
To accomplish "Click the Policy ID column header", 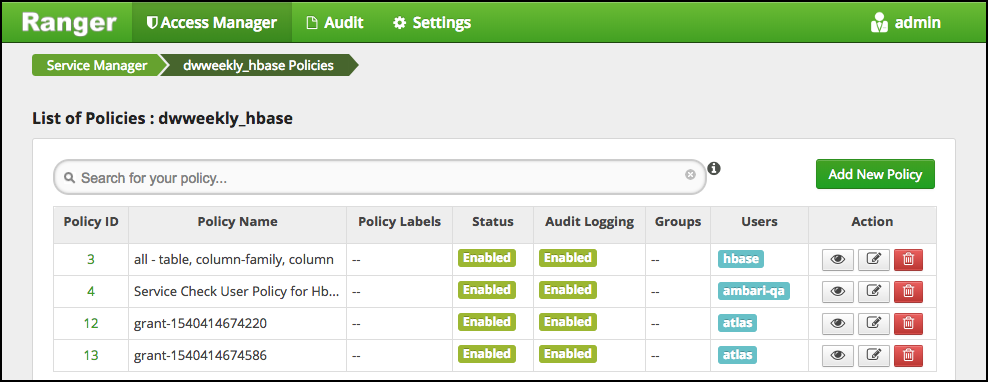I will [x=91, y=222].
